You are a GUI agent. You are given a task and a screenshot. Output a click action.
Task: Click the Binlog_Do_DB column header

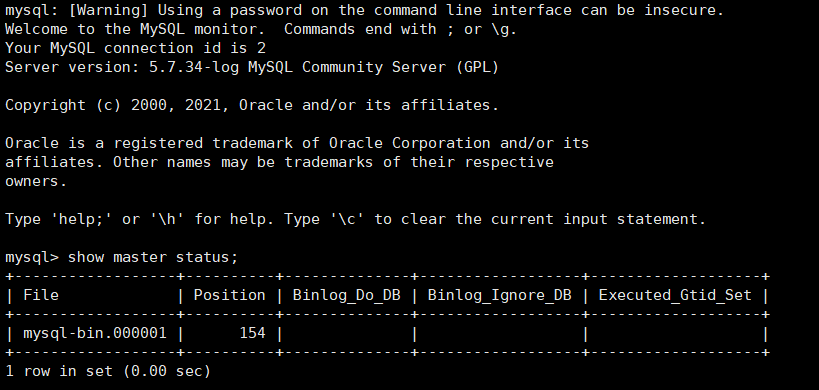pos(346,296)
